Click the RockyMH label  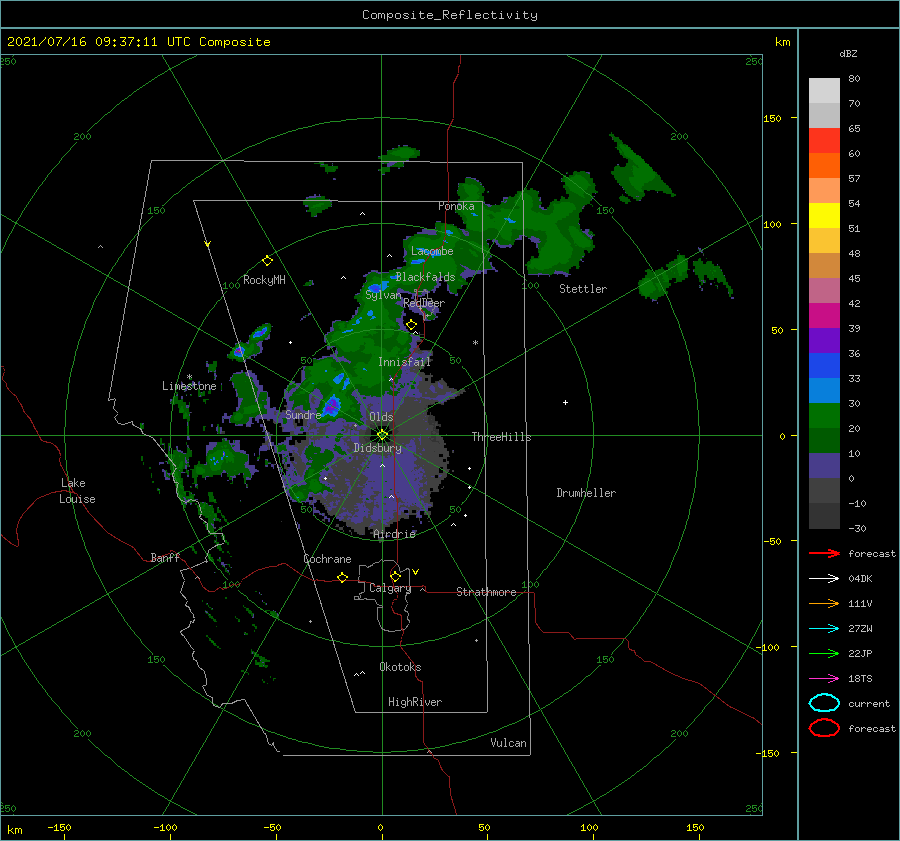[264, 280]
